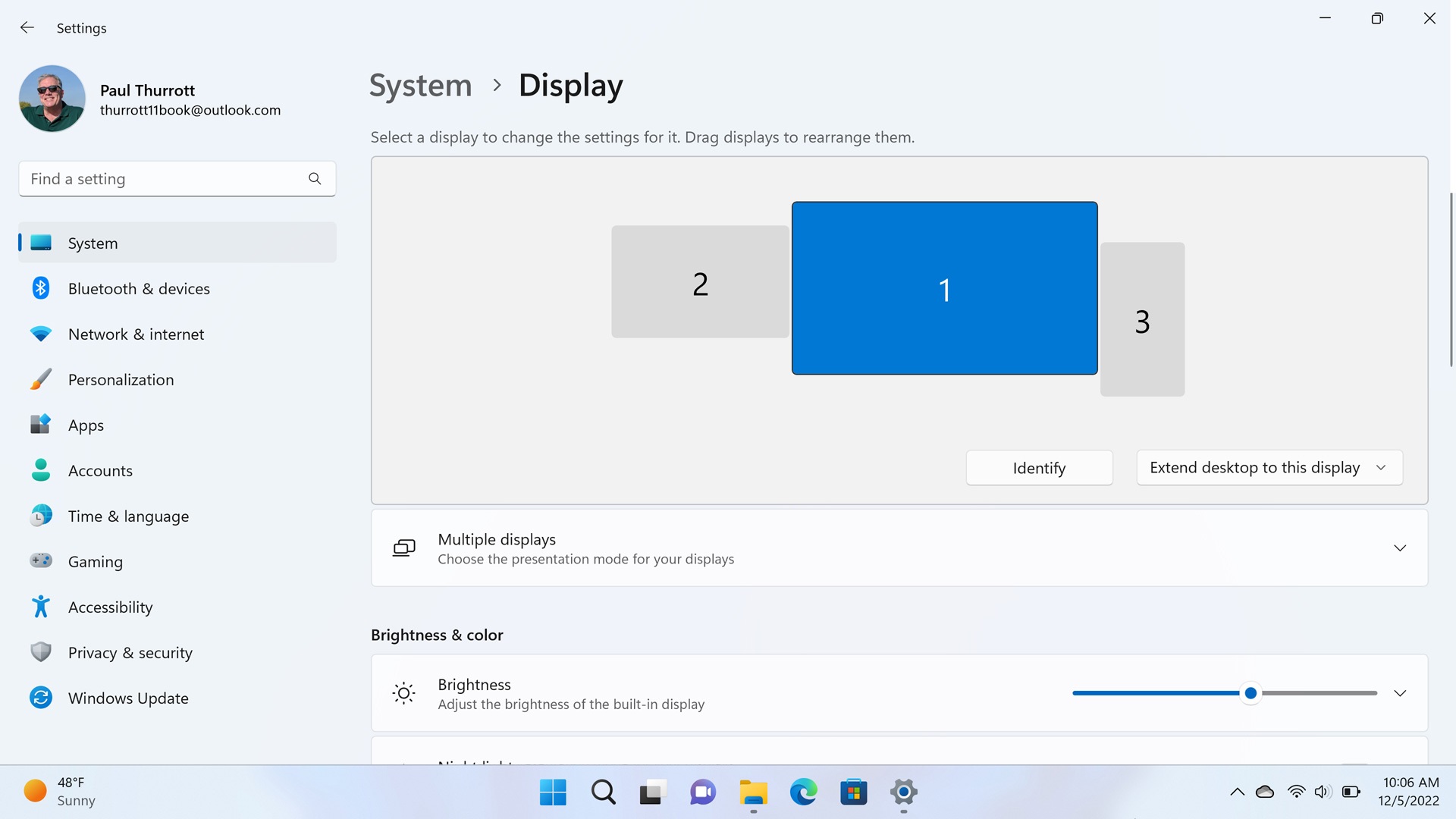This screenshot has width=1456, height=819.
Task: Open File Explorer from taskbar
Action: click(x=753, y=792)
